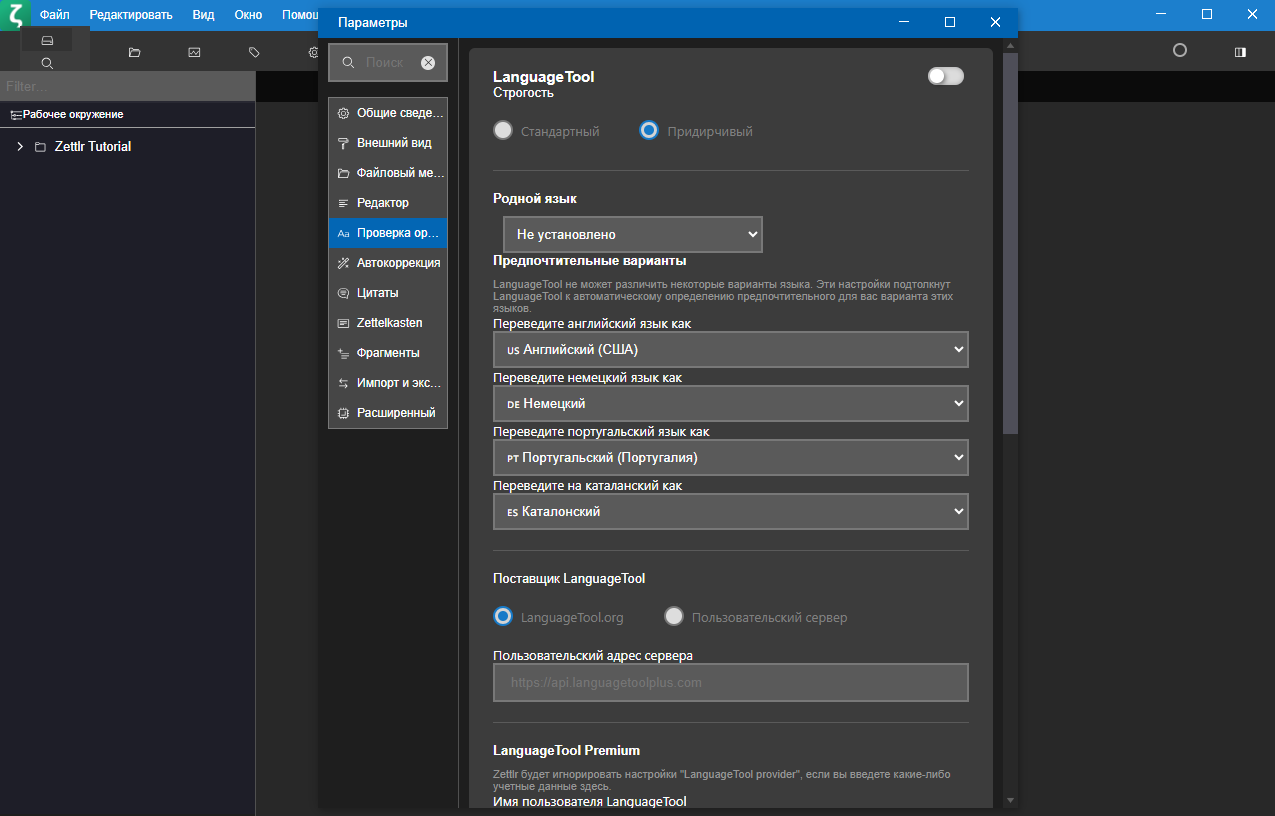Click the Pomodoro circle icon in toolbar
This screenshot has height=816, width=1275.
coord(1180,50)
